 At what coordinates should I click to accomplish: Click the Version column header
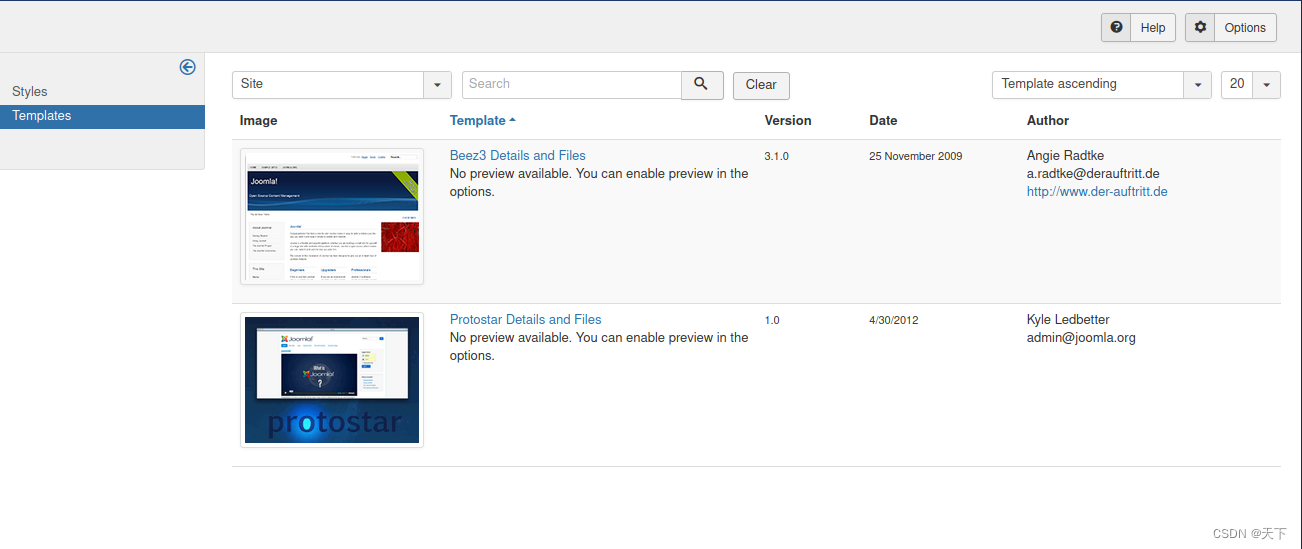pos(788,120)
